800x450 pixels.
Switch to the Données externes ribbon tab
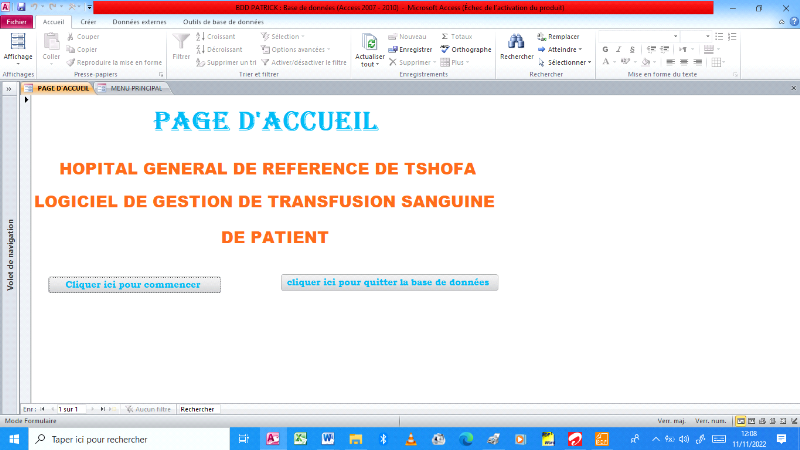point(132,22)
